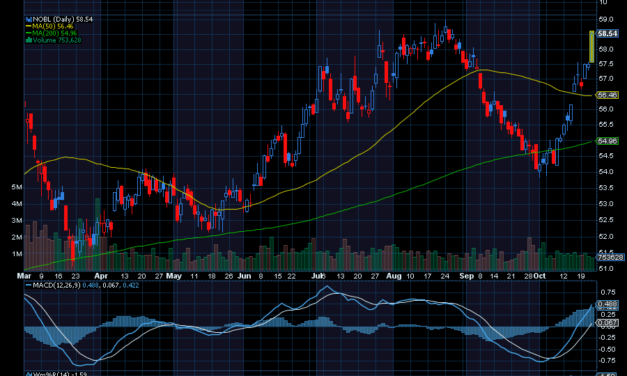Click the Apr month label on axis

(101, 276)
